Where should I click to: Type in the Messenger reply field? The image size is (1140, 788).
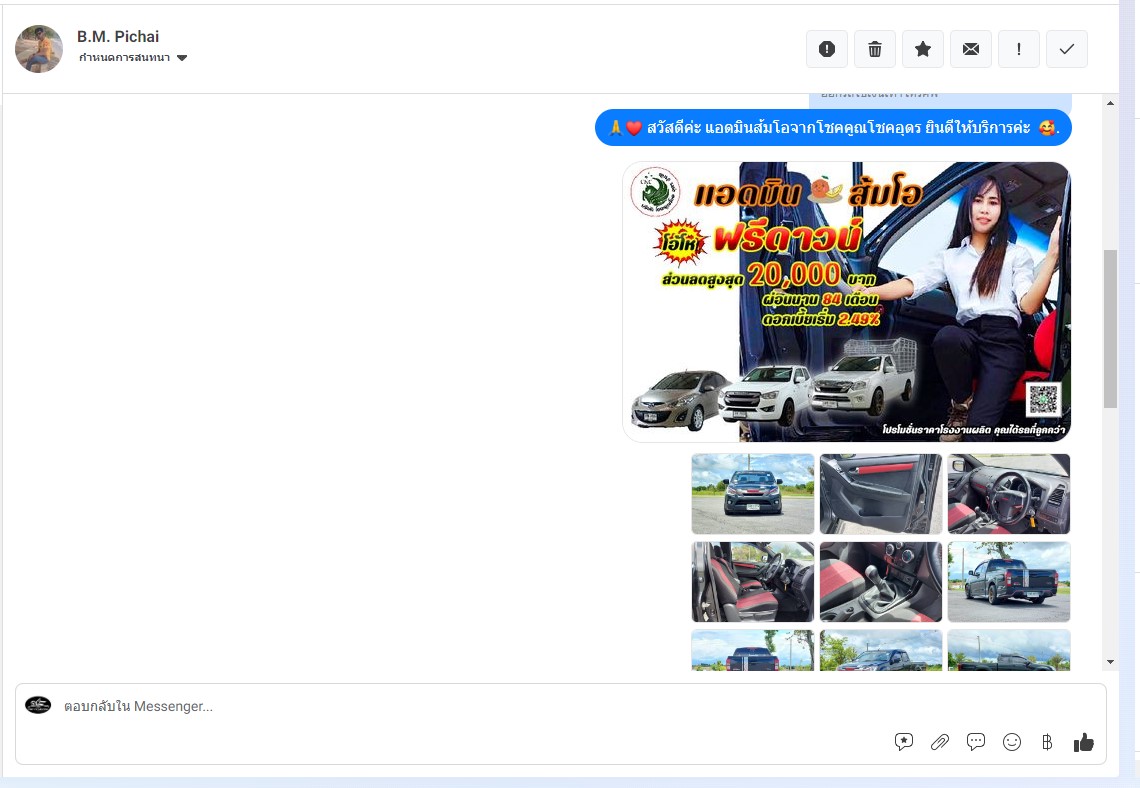tap(450, 707)
